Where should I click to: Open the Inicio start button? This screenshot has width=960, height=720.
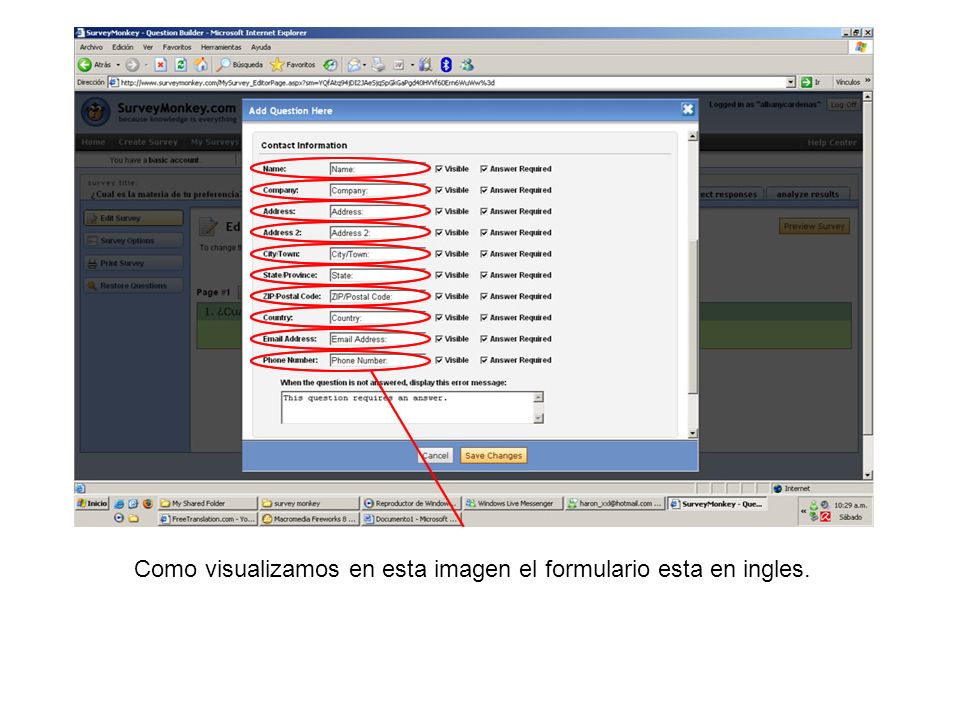92,503
